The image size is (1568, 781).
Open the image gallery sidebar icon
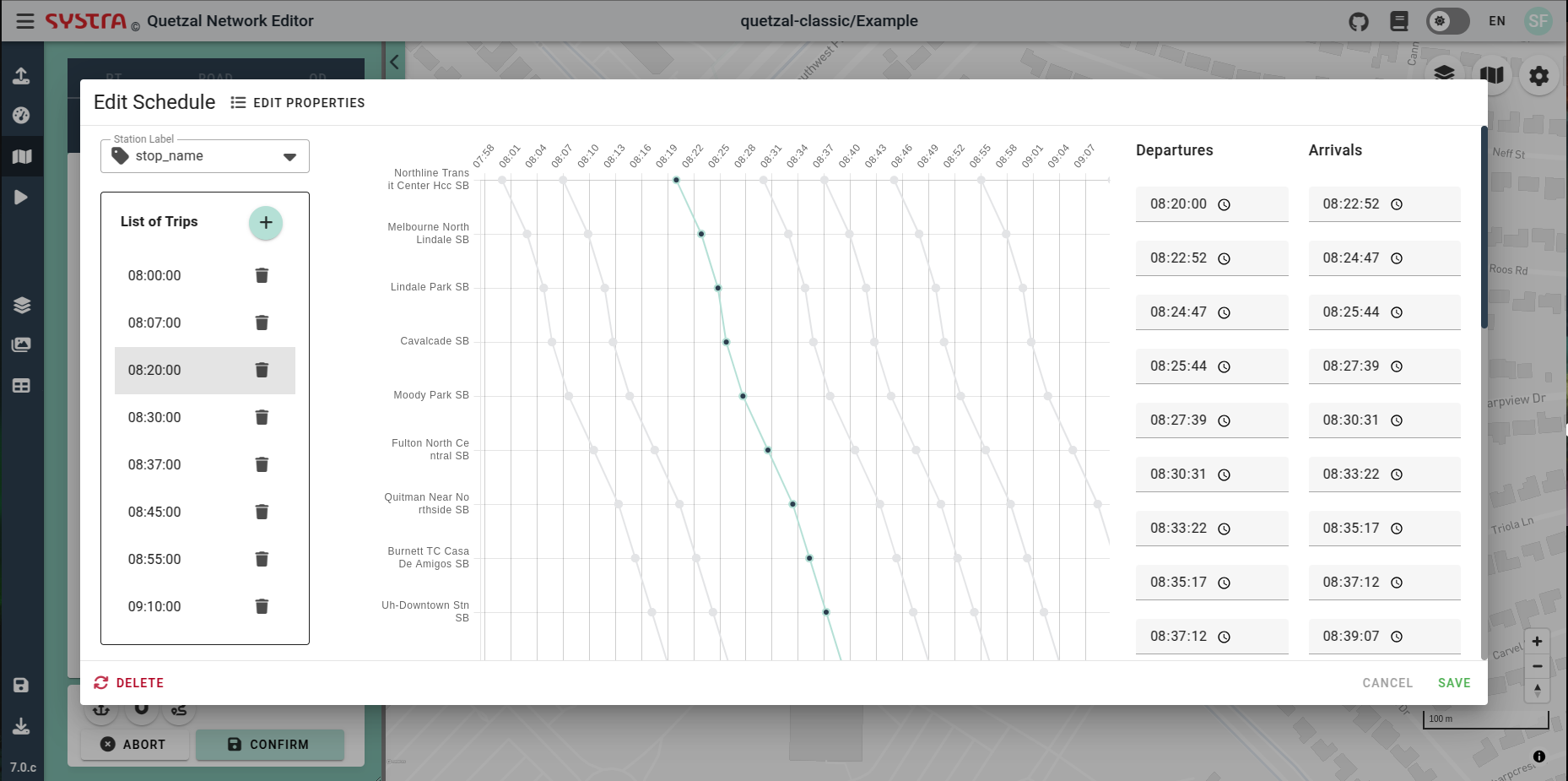click(22, 344)
